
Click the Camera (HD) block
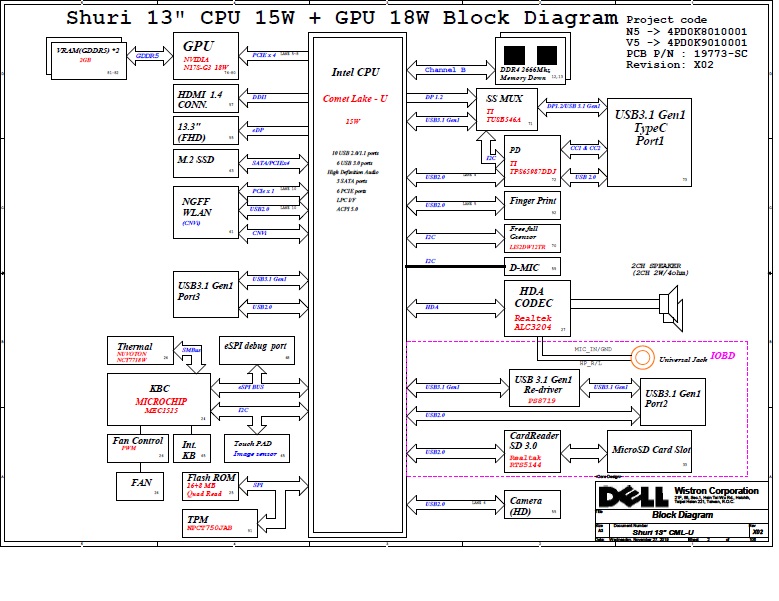click(533, 505)
